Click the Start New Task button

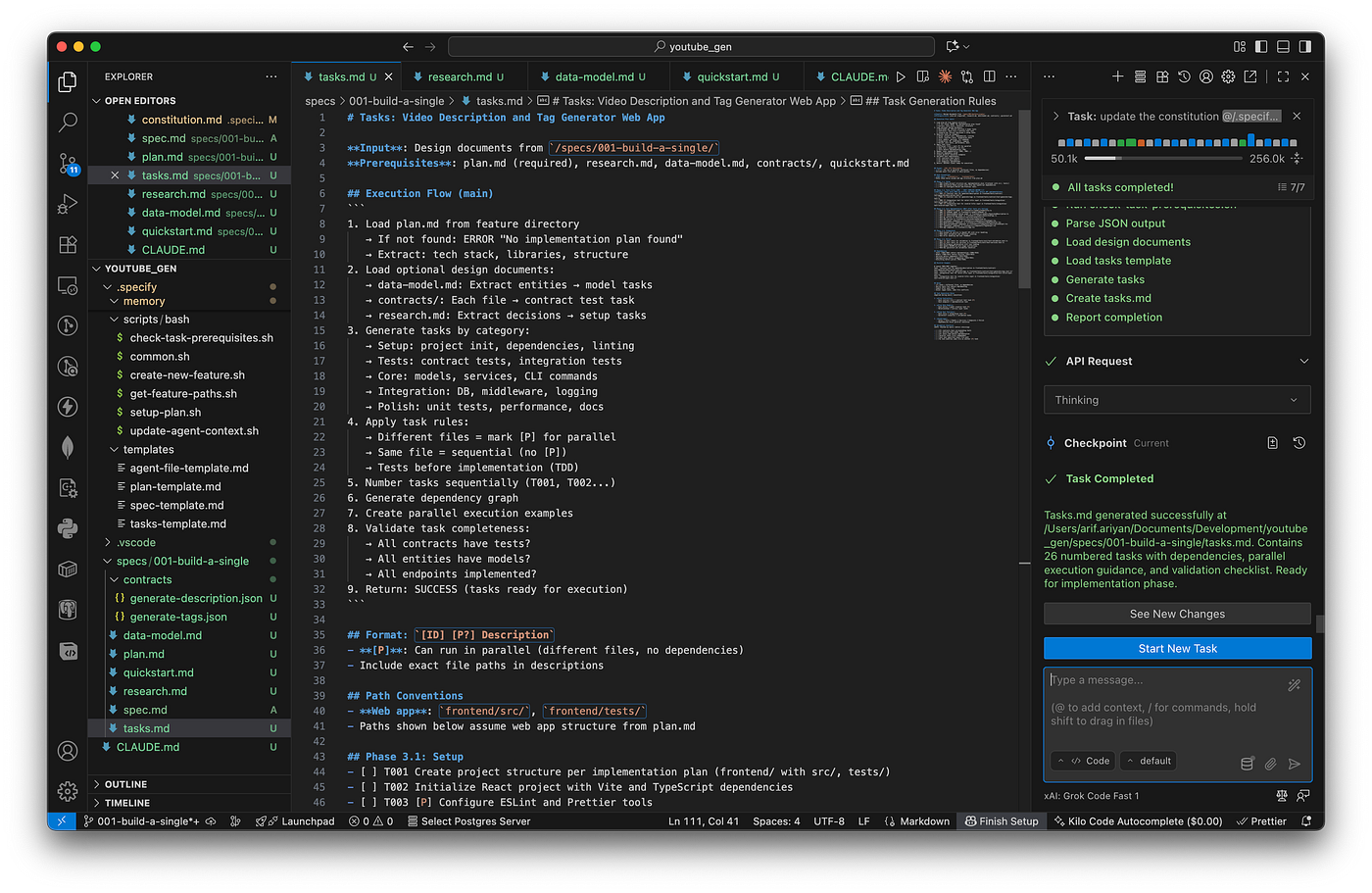1177,649
